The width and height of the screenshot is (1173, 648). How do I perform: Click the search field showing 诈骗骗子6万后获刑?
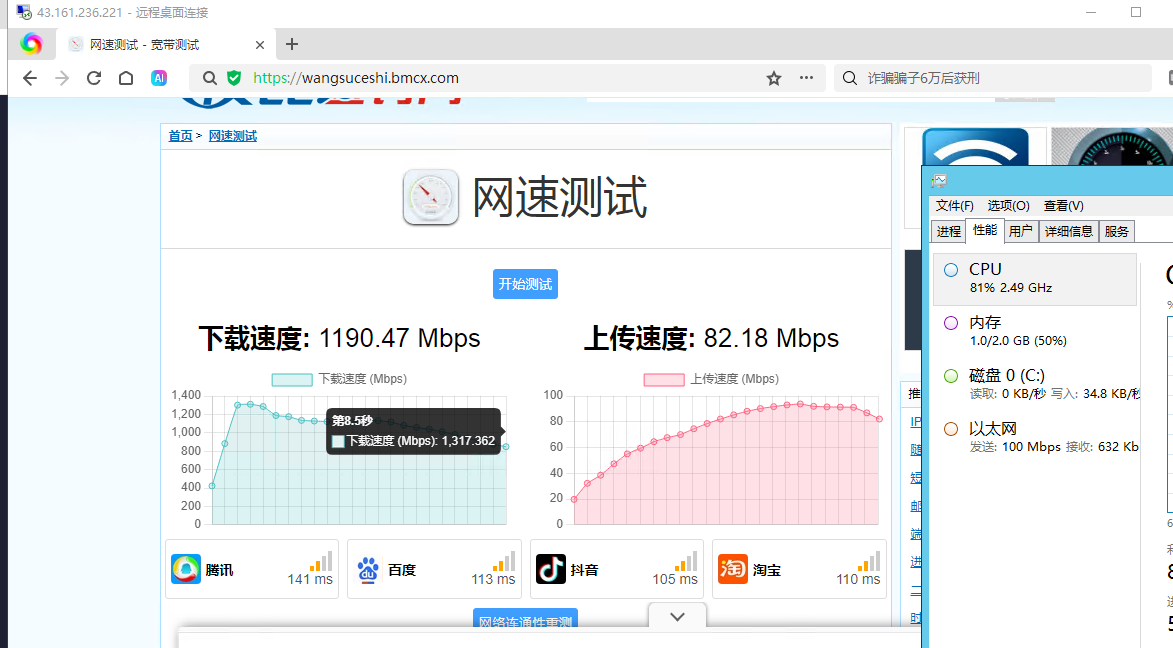click(990, 78)
